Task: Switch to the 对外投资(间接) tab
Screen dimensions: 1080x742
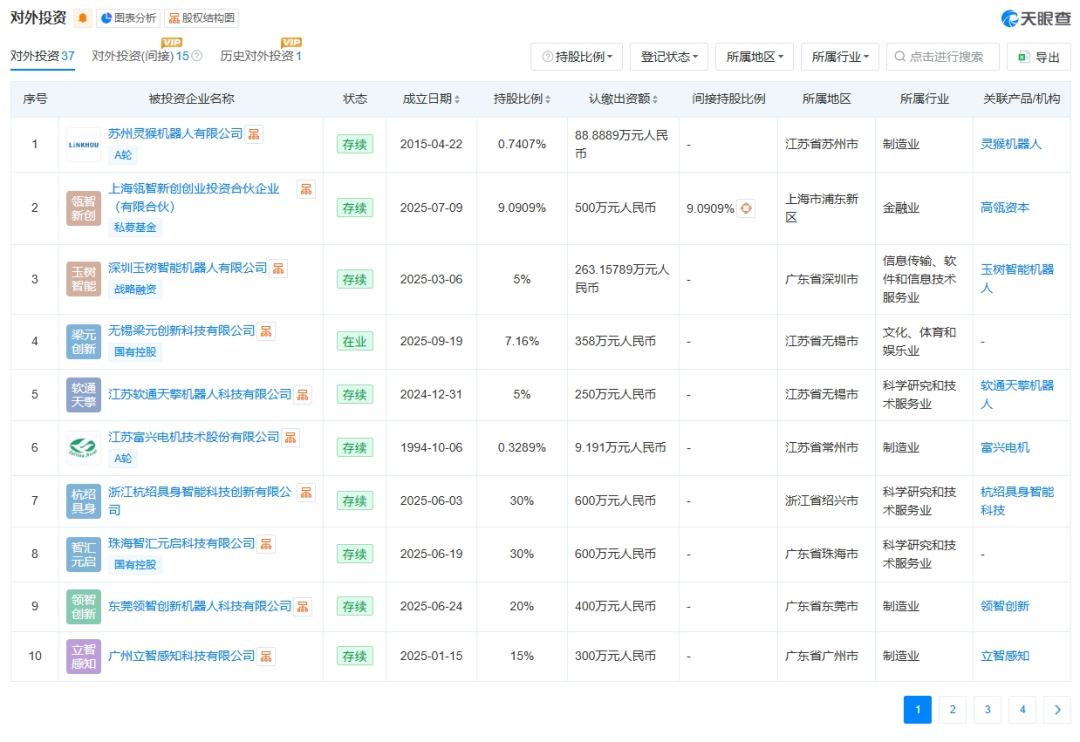Action: (x=139, y=56)
